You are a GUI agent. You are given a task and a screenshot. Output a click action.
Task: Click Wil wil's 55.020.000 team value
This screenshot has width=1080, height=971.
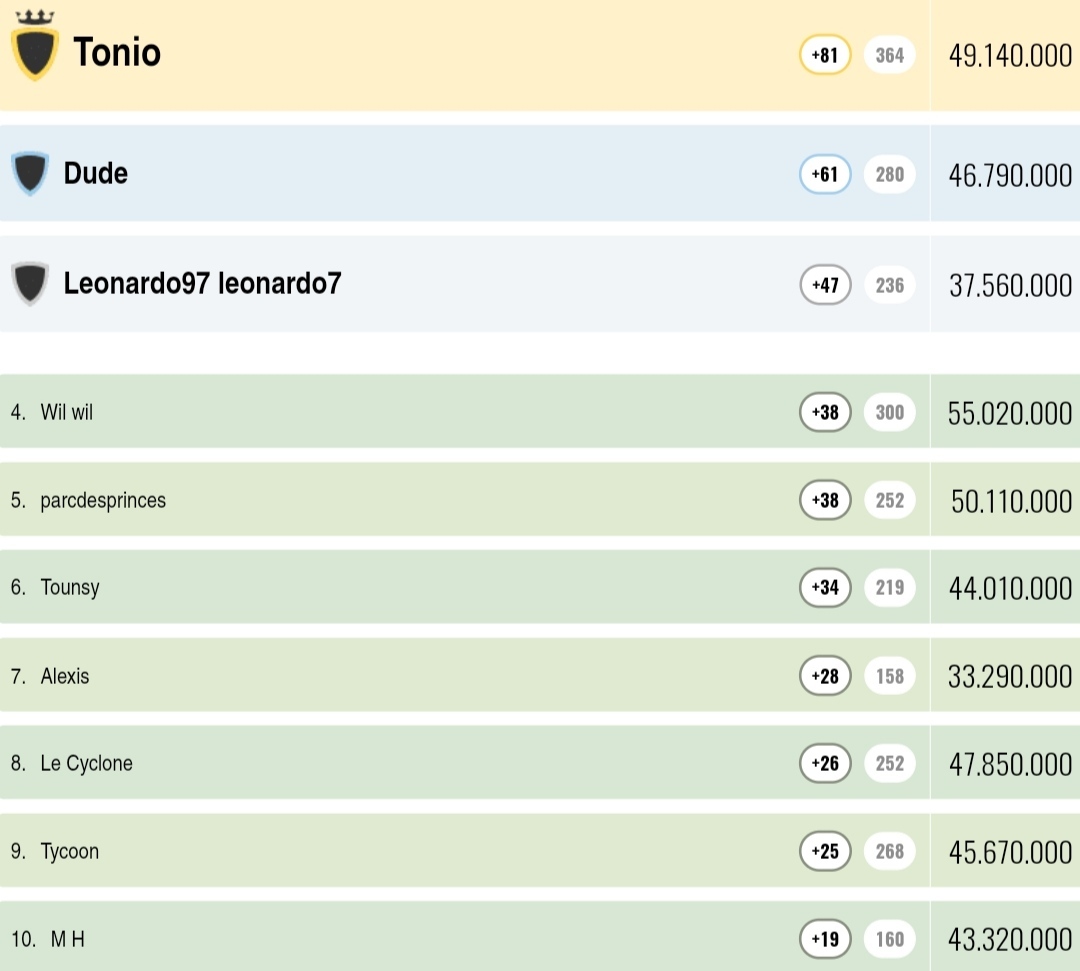pos(1009,413)
